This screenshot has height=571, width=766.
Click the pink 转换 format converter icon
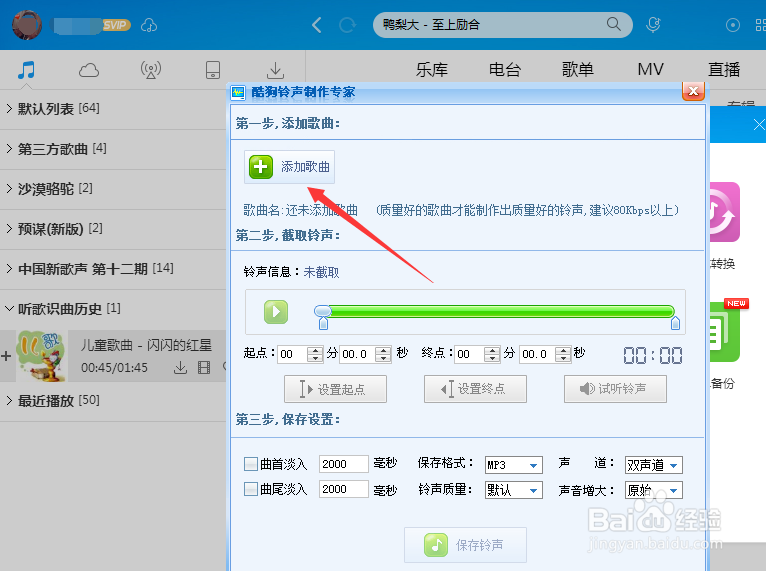pyautogui.click(x=724, y=212)
